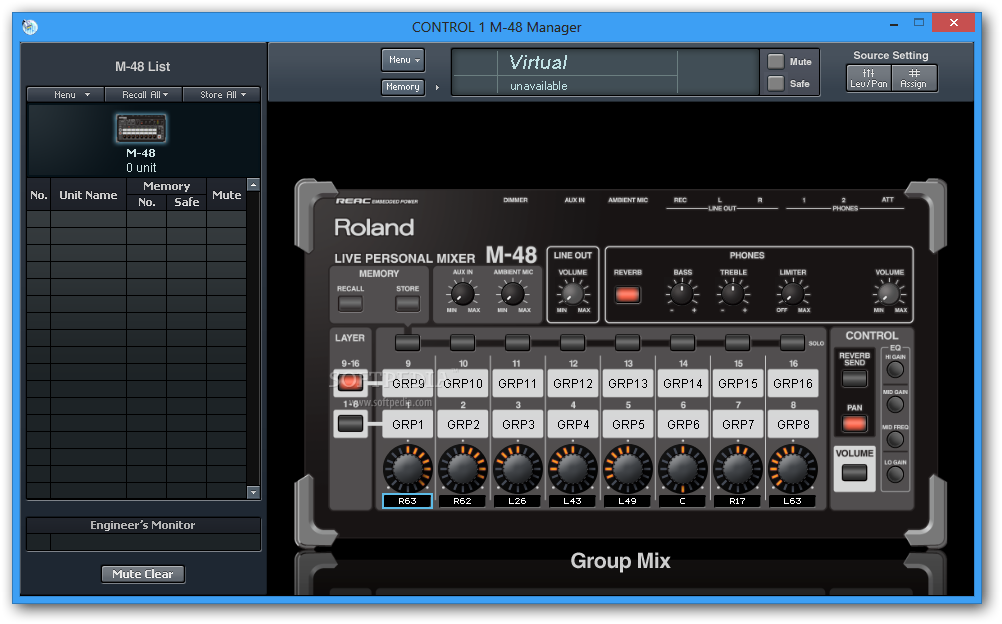Toggle the solo button above GRP16
The height and width of the screenshot is (624, 1002).
(792, 343)
